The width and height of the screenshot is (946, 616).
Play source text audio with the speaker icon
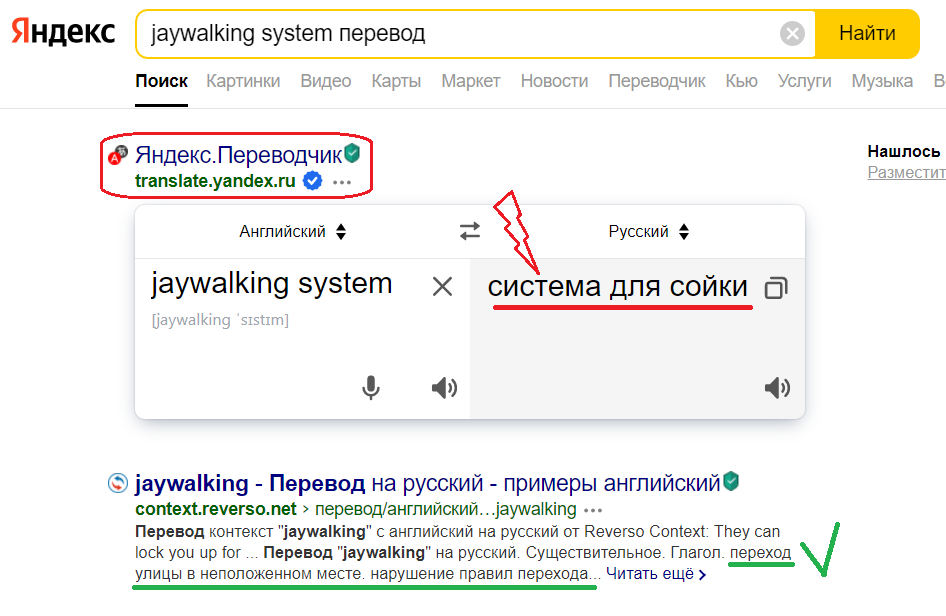[x=445, y=388]
